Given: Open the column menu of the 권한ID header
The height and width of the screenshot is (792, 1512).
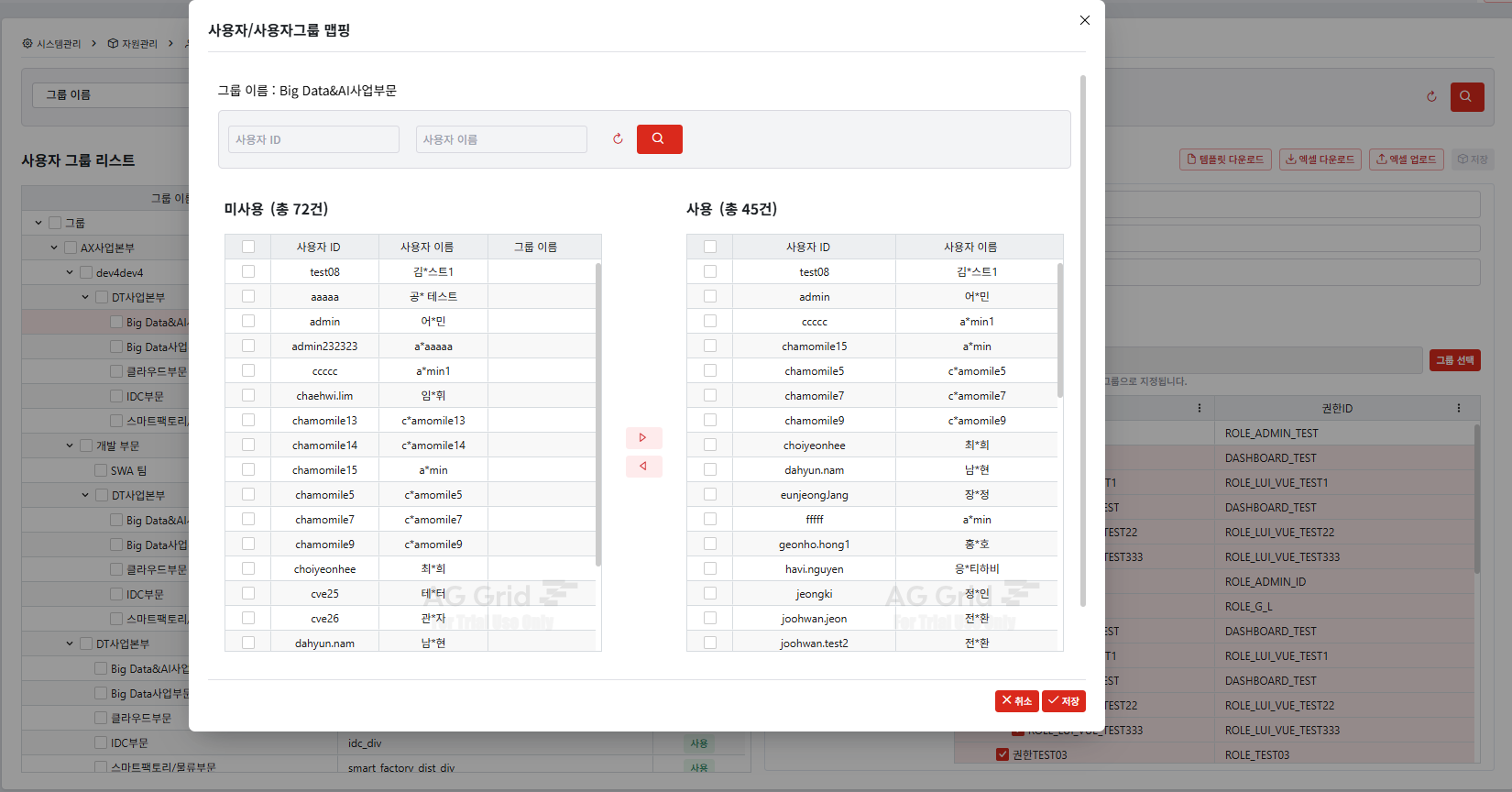Looking at the screenshot, I should point(1459,409).
